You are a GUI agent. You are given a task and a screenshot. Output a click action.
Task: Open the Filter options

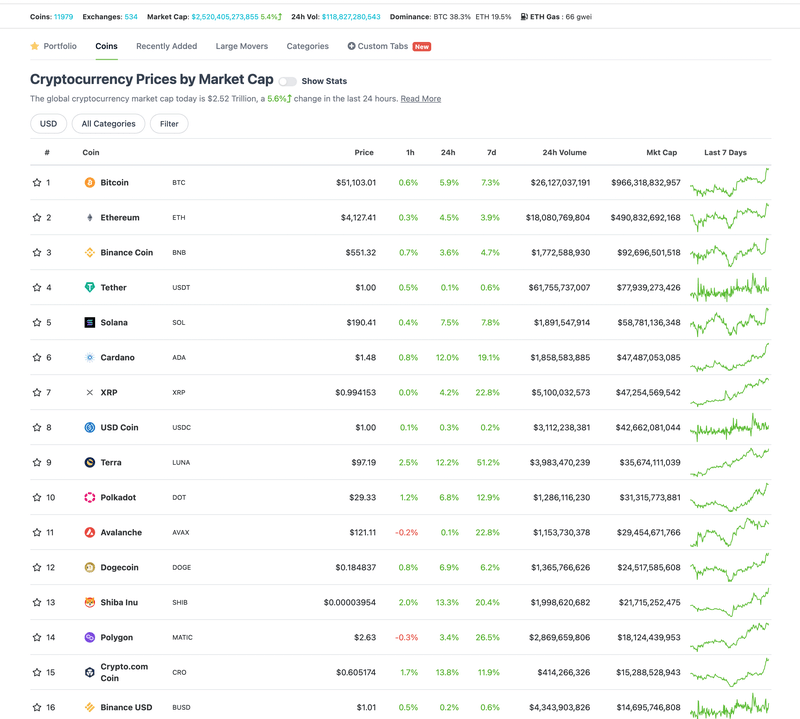point(169,124)
